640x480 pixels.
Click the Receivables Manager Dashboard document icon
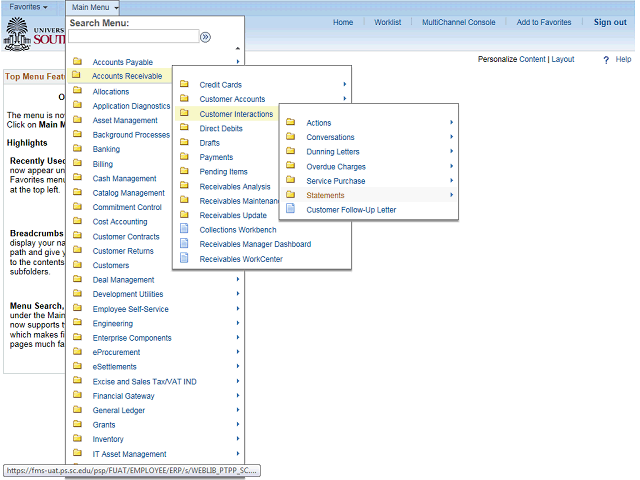pos(184,244)
